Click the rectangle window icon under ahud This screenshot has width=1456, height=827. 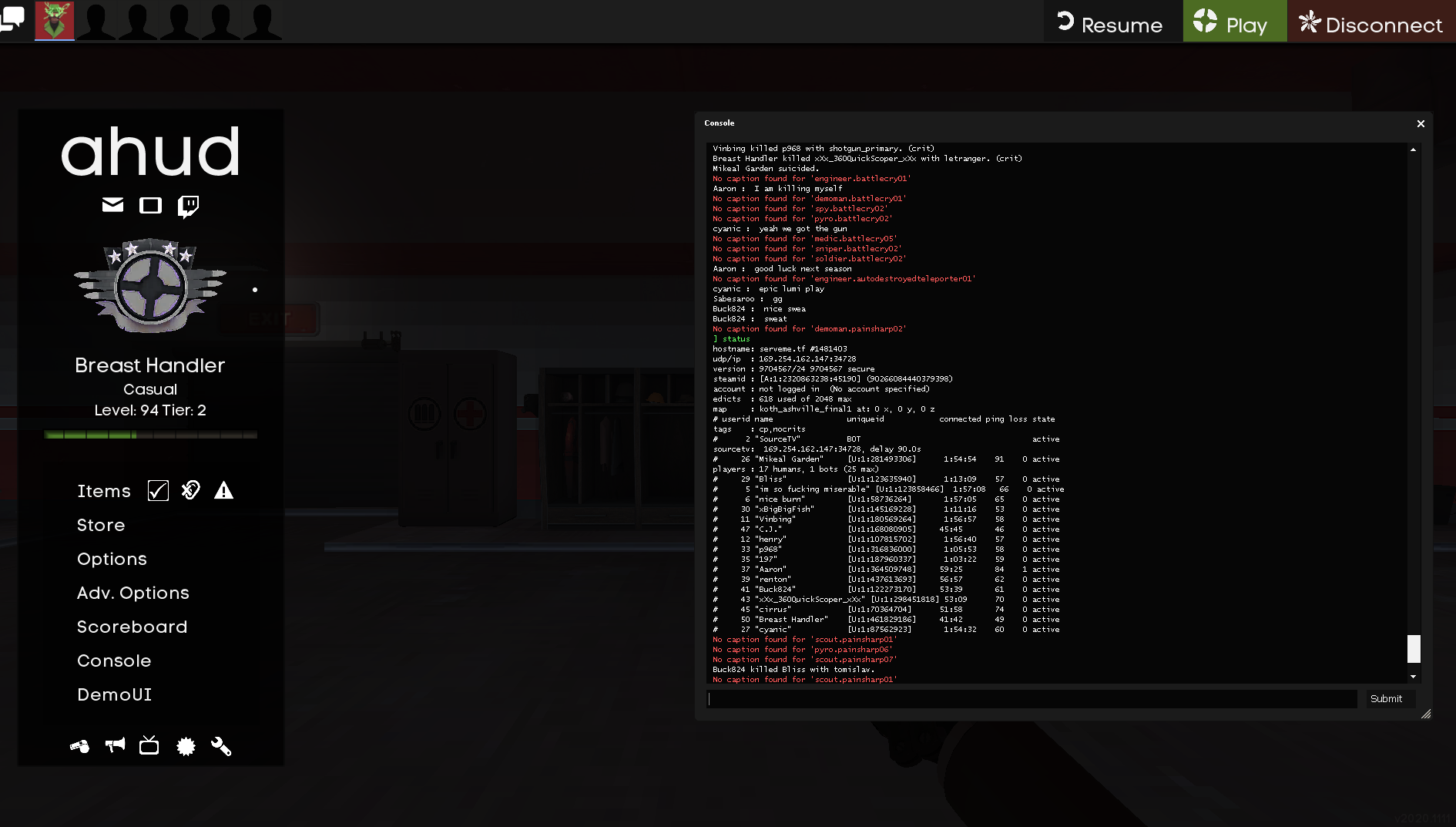150,205
